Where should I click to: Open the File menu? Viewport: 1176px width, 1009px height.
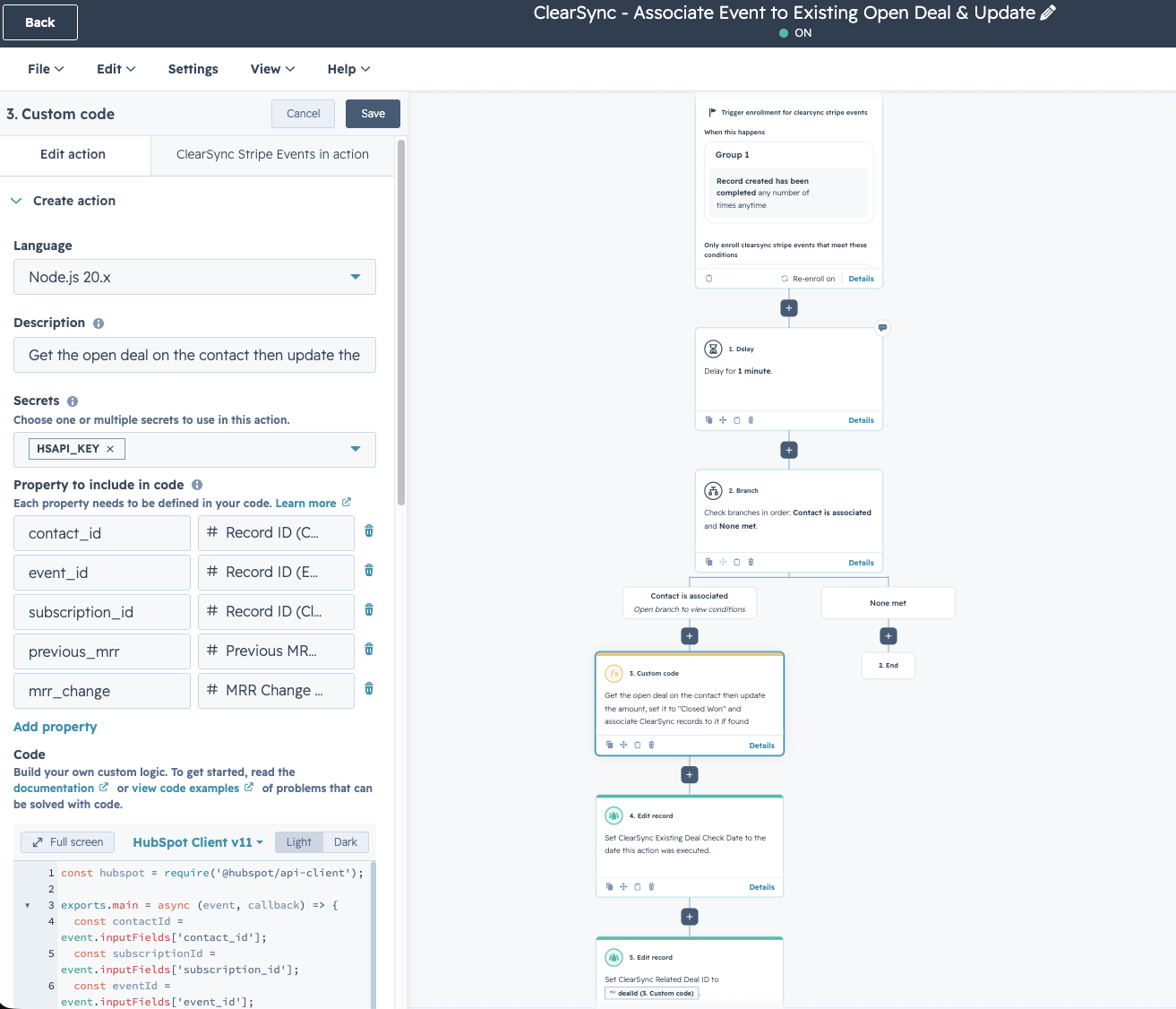[x=46, y=69]
